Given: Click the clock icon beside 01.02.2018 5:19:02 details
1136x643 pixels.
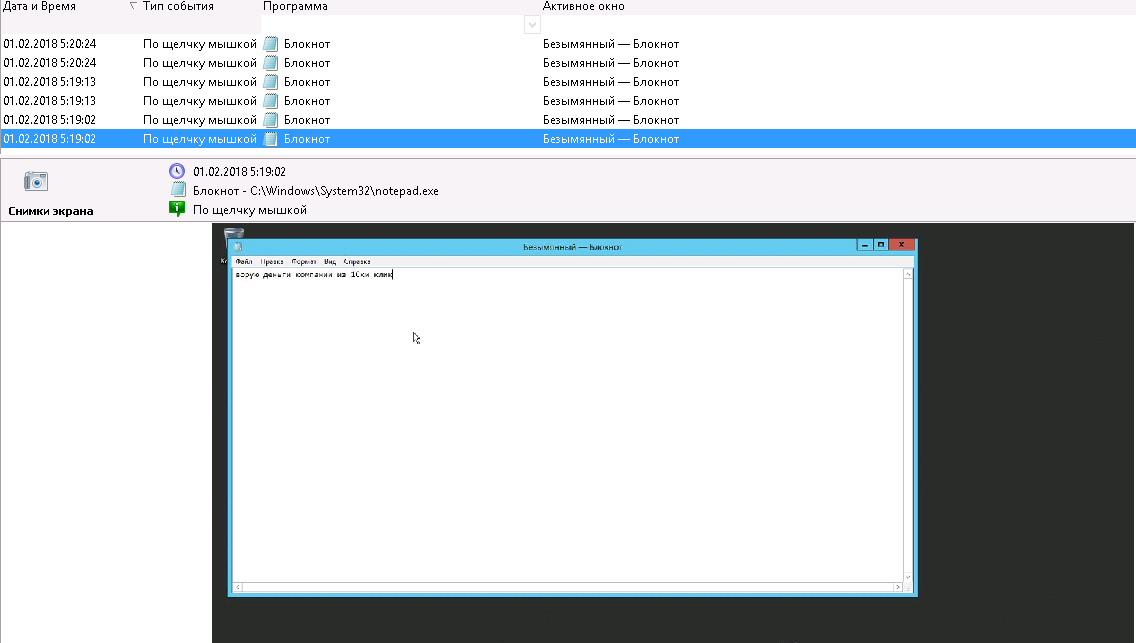Looking at the screenshot, I should pos(177,172).
